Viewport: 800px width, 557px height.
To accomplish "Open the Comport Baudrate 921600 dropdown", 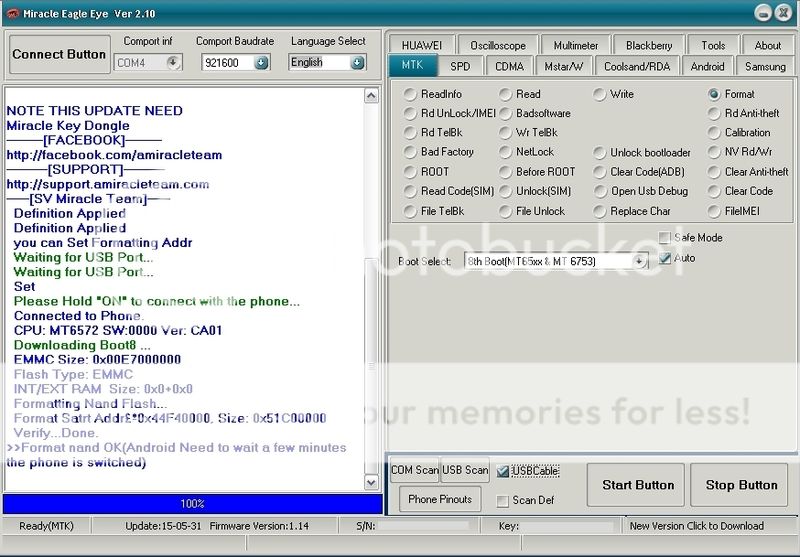I will [261, 63].
